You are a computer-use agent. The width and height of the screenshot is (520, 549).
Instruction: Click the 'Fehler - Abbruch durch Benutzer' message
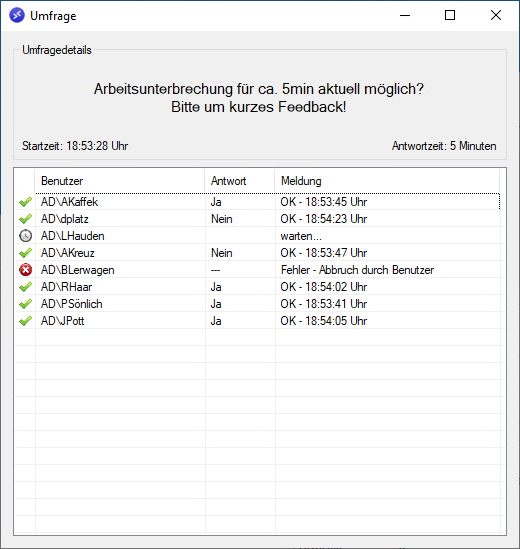click(x=357, y=270)
